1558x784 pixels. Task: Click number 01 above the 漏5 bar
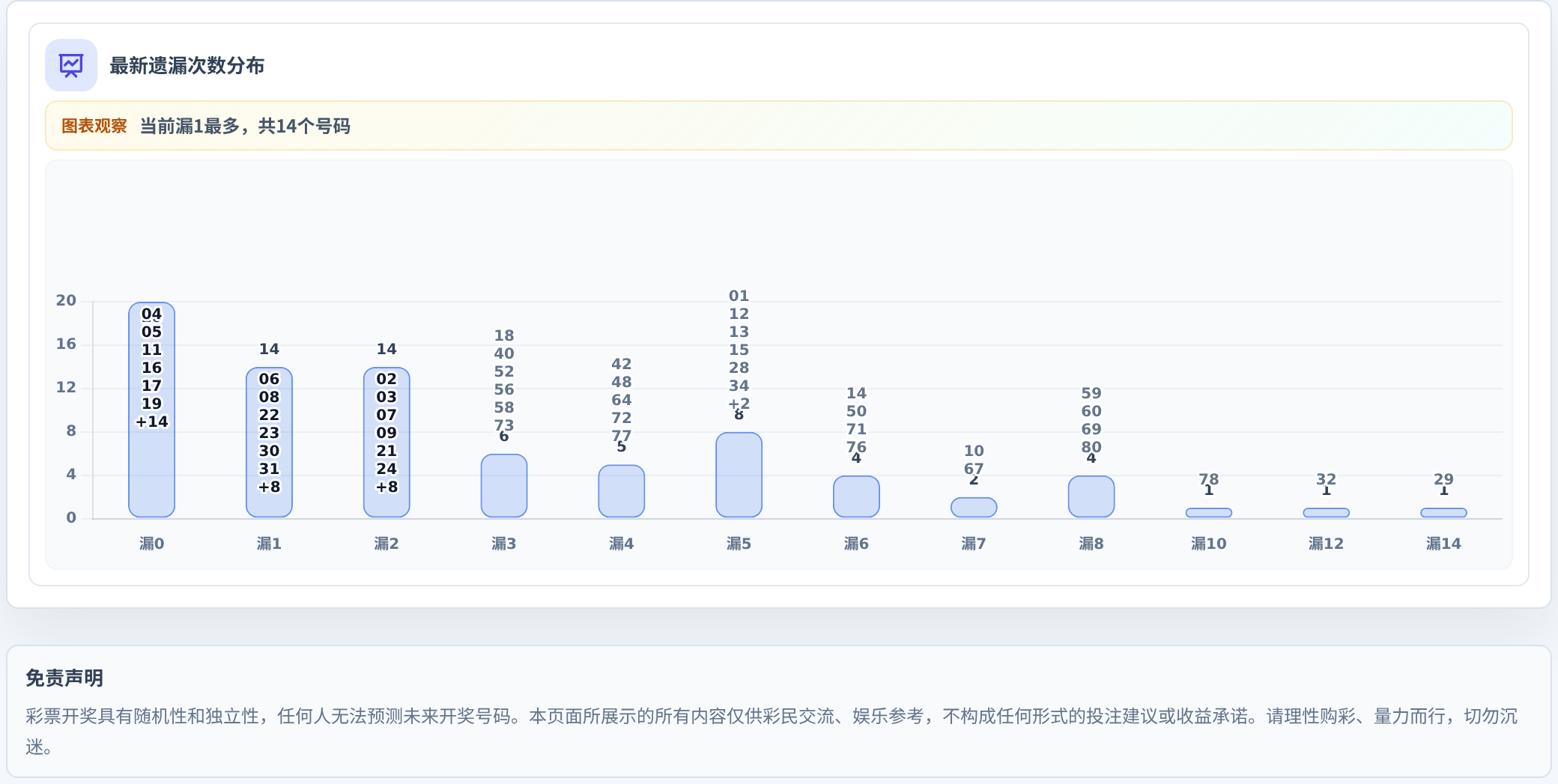click(739, 296)
